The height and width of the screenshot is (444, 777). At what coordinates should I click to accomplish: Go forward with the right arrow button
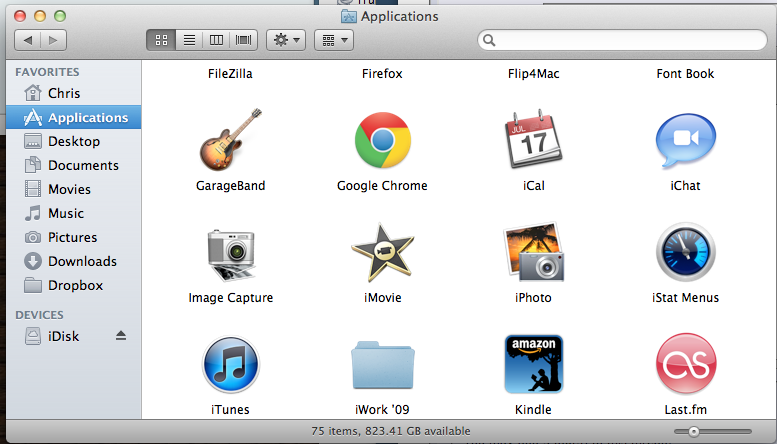pos(54,40)
